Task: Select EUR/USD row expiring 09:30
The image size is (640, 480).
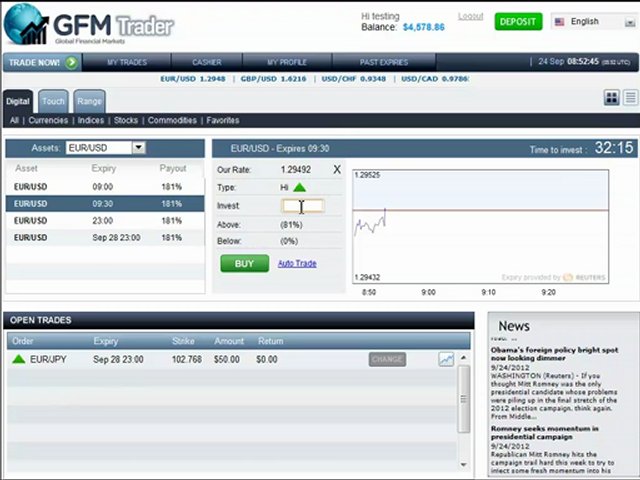Action: click(x=105, y=204)
